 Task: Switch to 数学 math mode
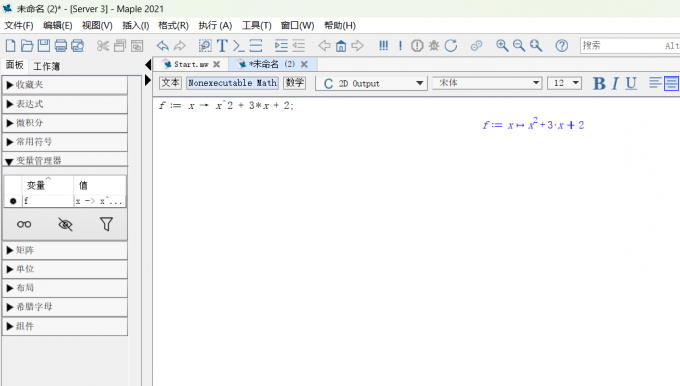[x=294, y=83]
